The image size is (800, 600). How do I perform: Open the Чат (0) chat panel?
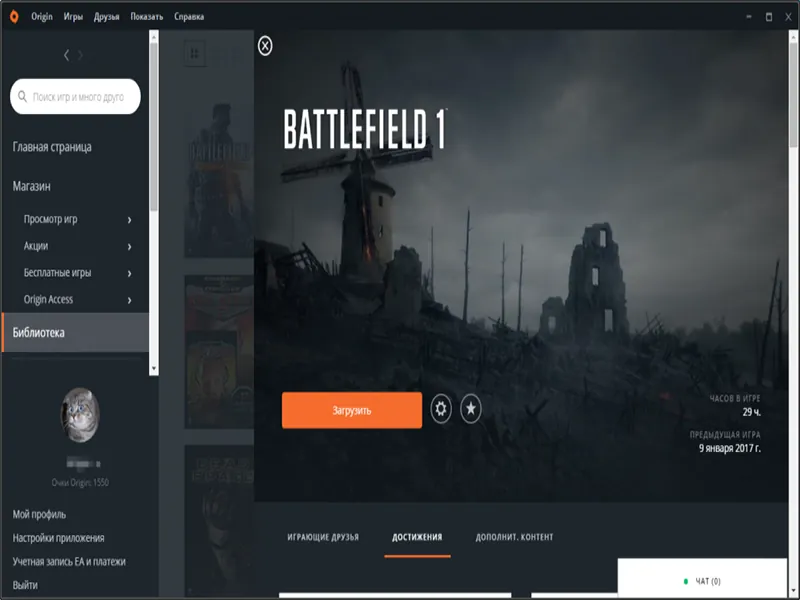point(708,581)
